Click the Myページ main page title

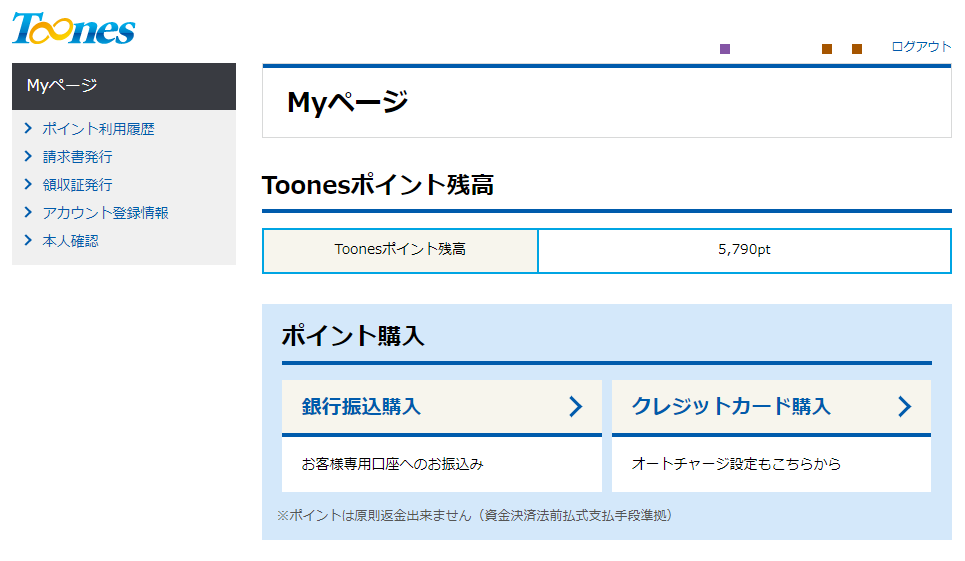[x=348, y=102]
